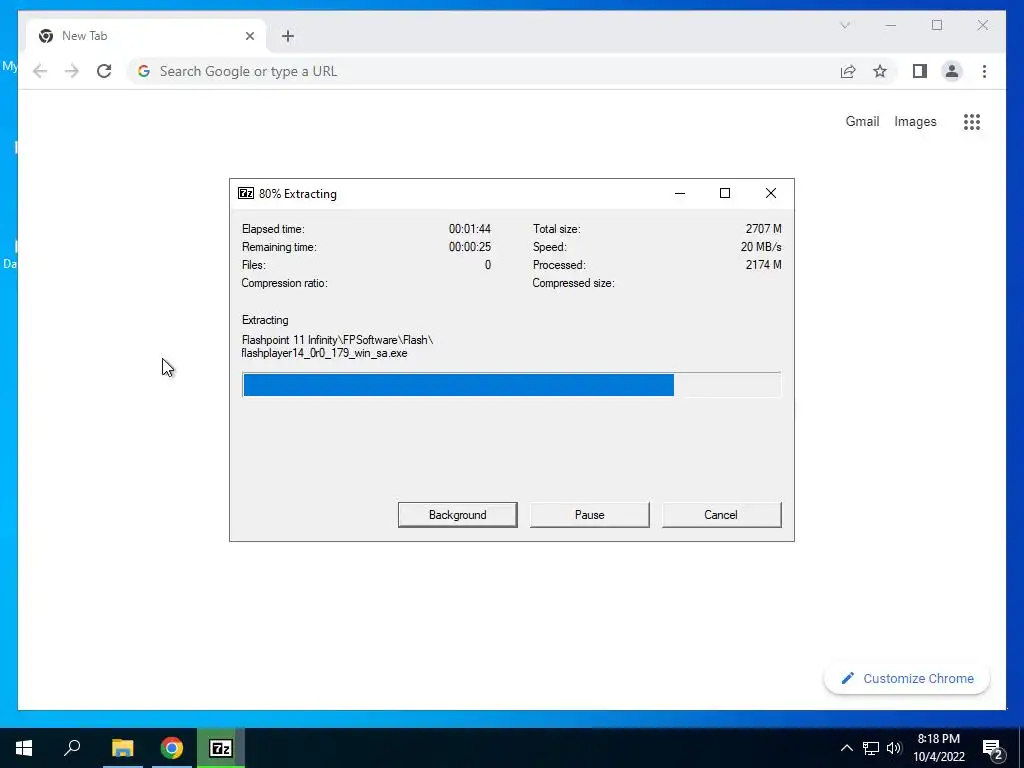Screen dimensions: 1024x768
Task: Click the Remaining time value 00:00:25
Action: [470, 247]
